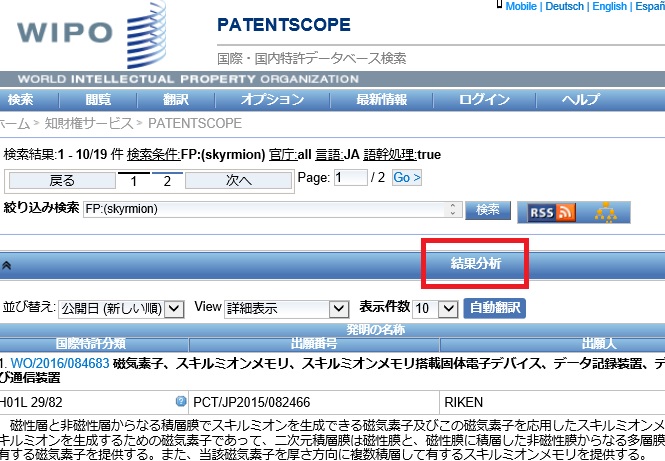Click the 言語 label

point(329,154)
